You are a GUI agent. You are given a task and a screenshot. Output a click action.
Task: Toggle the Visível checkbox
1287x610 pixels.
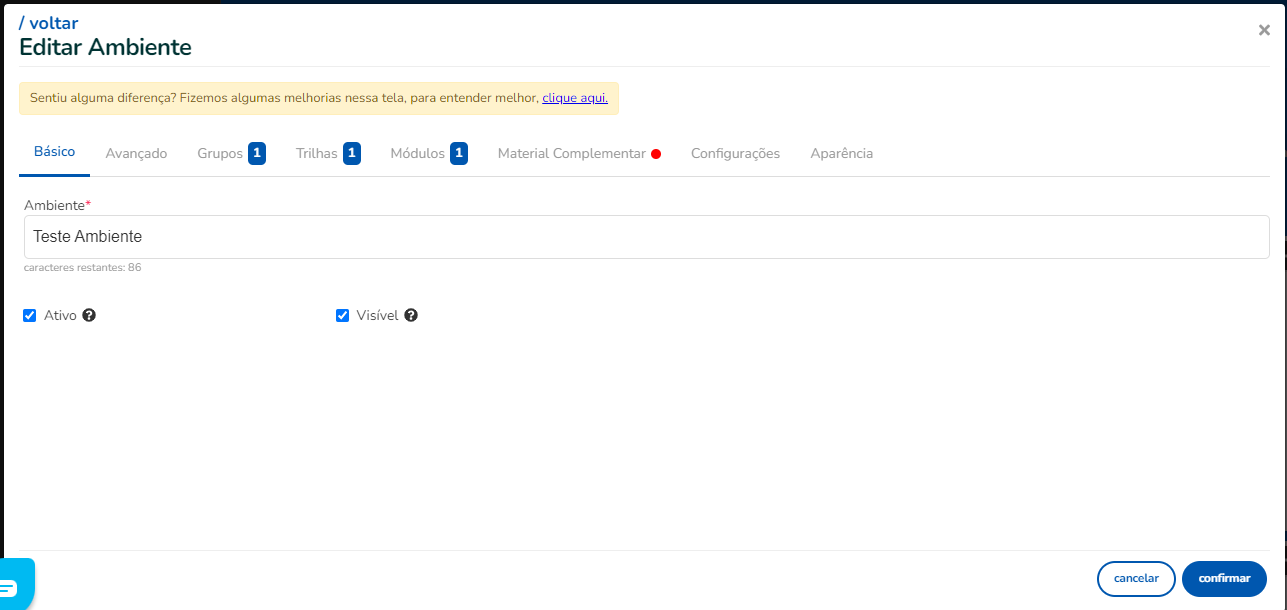342,316
